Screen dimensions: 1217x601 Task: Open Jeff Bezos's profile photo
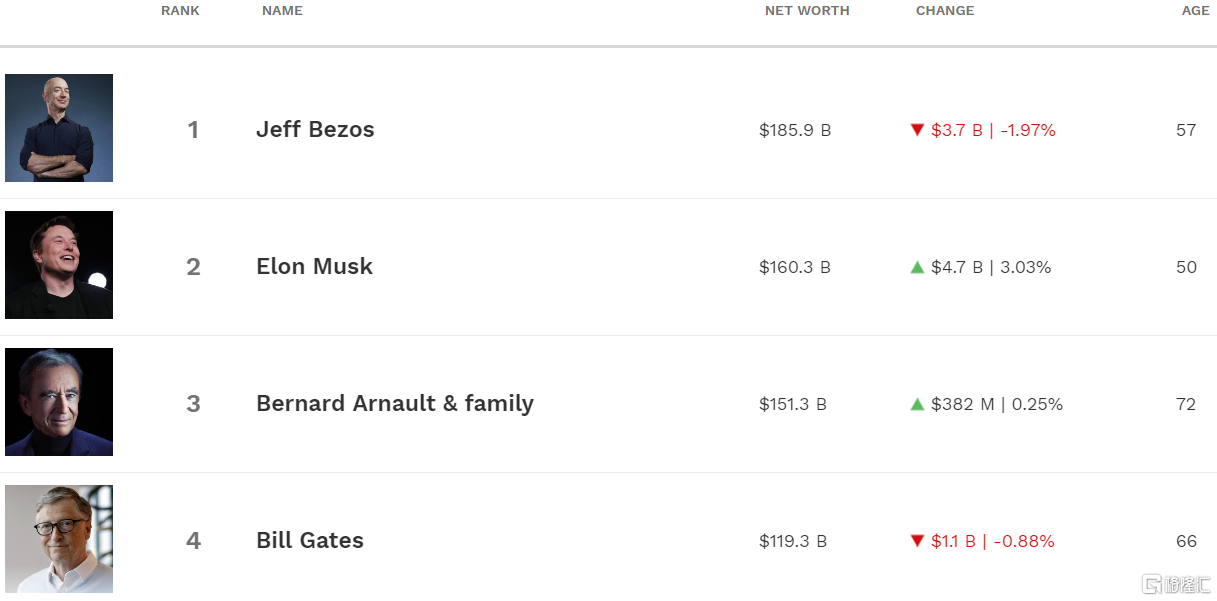[59, 128]
